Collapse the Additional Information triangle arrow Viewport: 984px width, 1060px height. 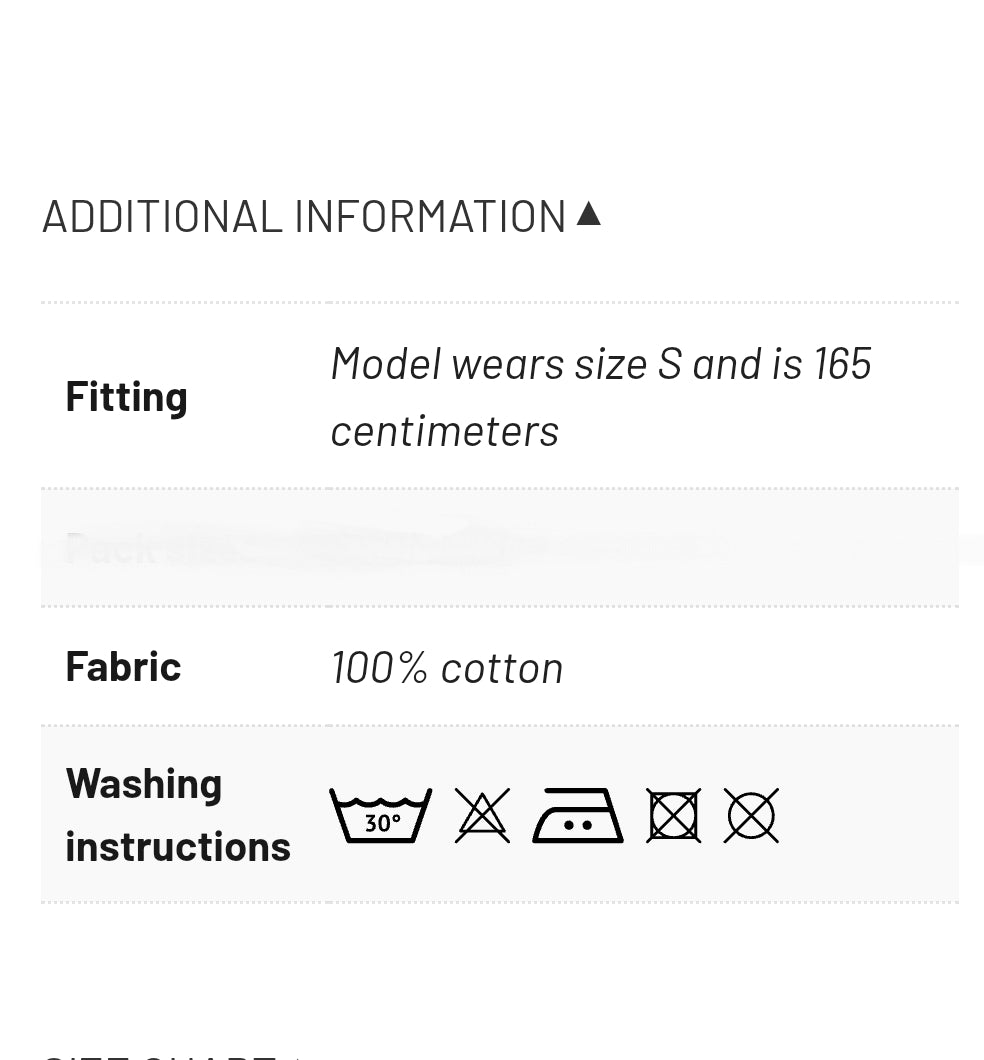(589, 214)
